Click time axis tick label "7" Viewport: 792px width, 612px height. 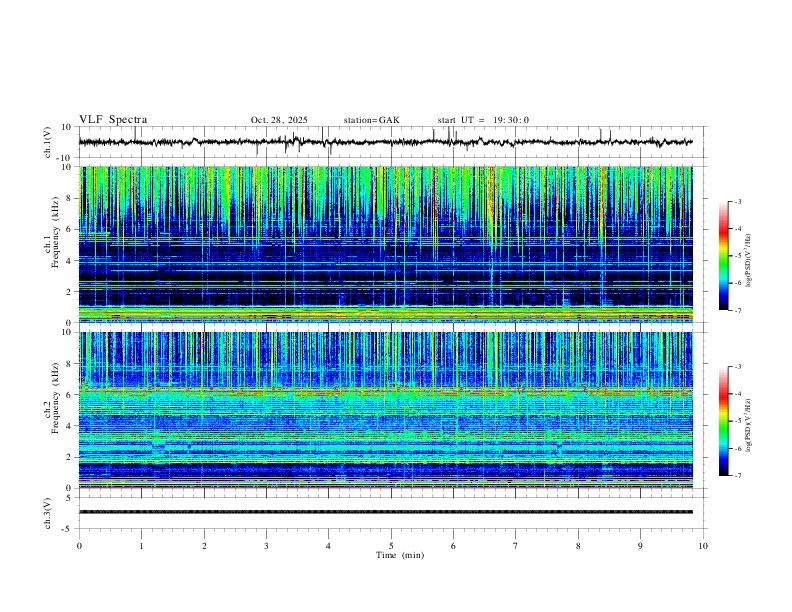pos(516,546)
